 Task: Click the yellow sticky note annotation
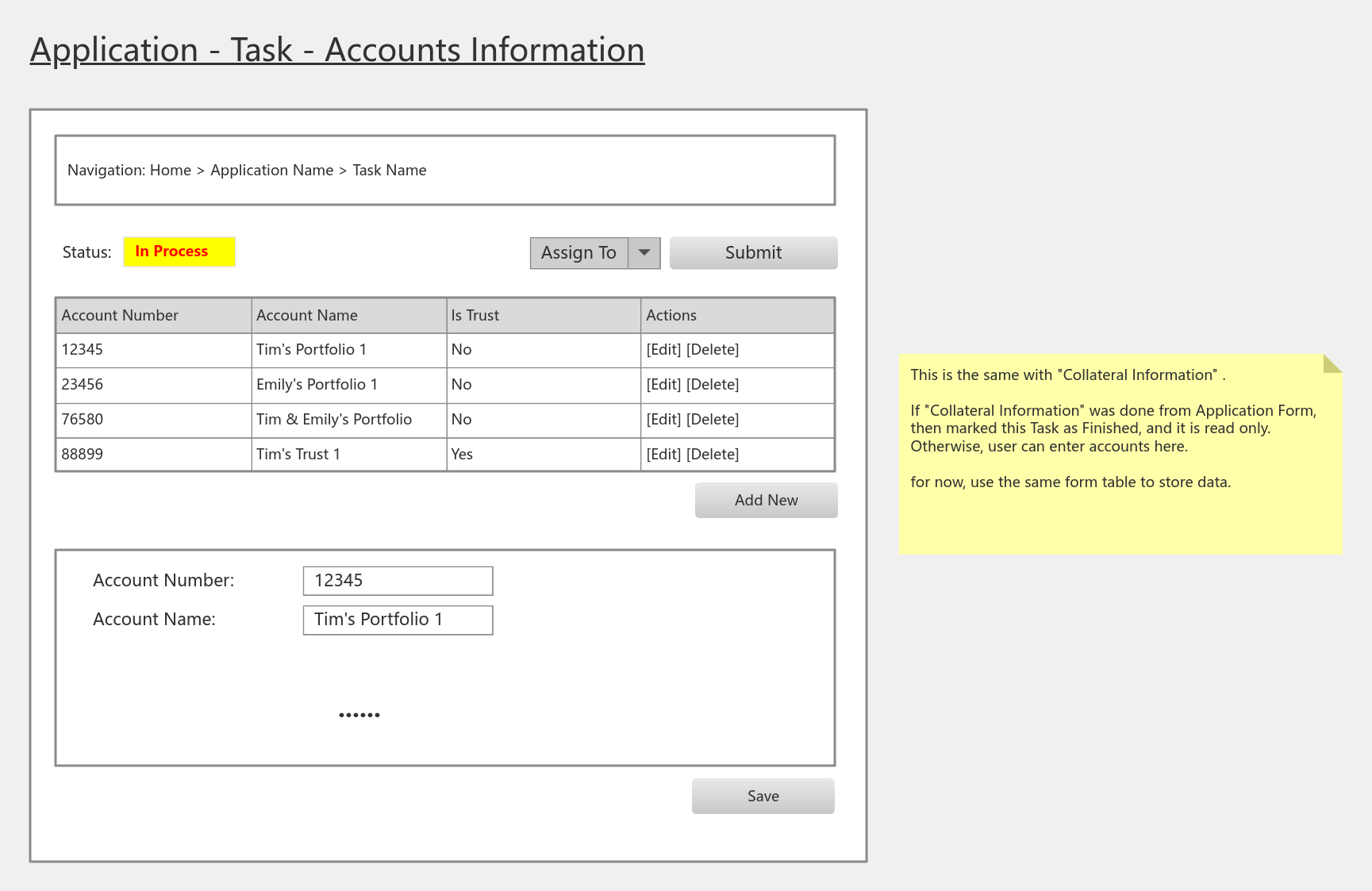pos(1119,452)
